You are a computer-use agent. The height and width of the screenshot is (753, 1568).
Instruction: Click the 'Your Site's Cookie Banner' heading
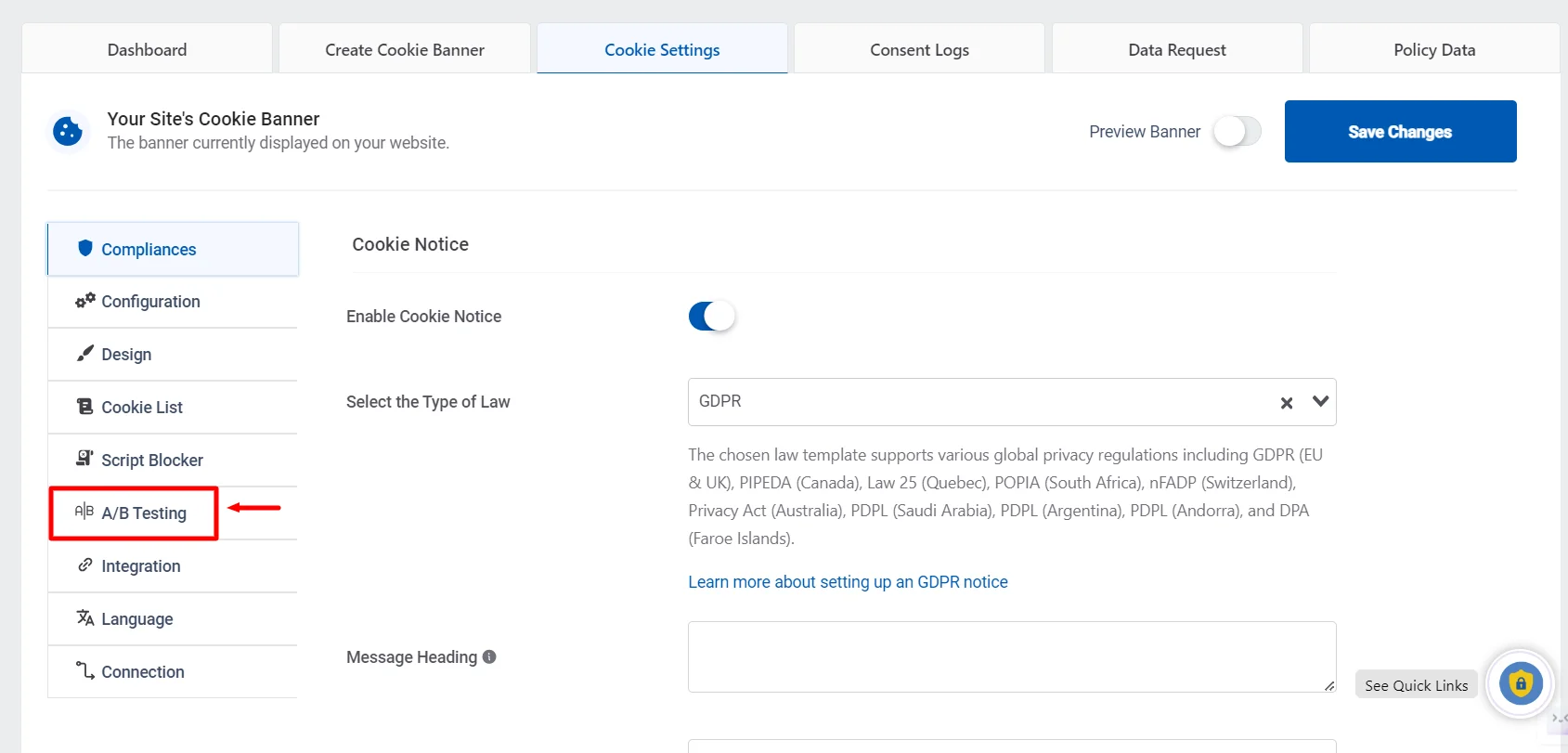click(x=214, y=119)
